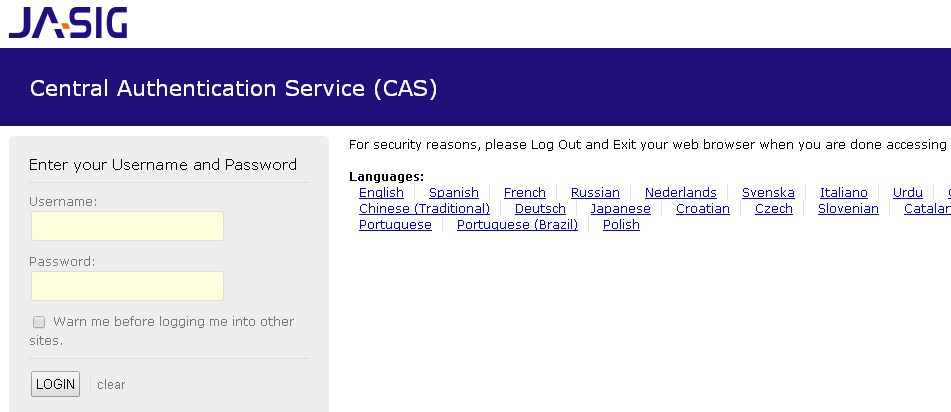Switch to Russian language

point(595,193)
